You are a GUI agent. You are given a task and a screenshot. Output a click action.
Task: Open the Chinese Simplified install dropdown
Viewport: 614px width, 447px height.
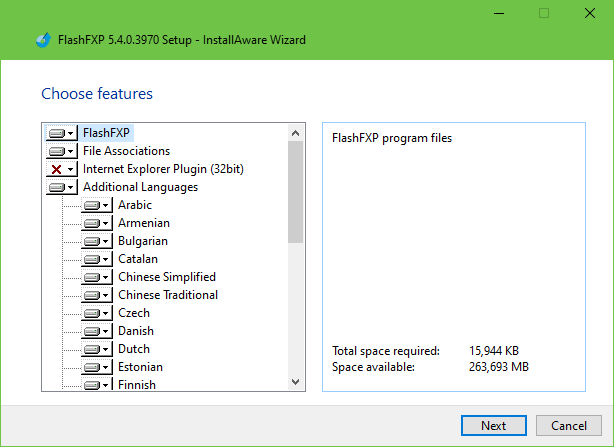(97, 277)
